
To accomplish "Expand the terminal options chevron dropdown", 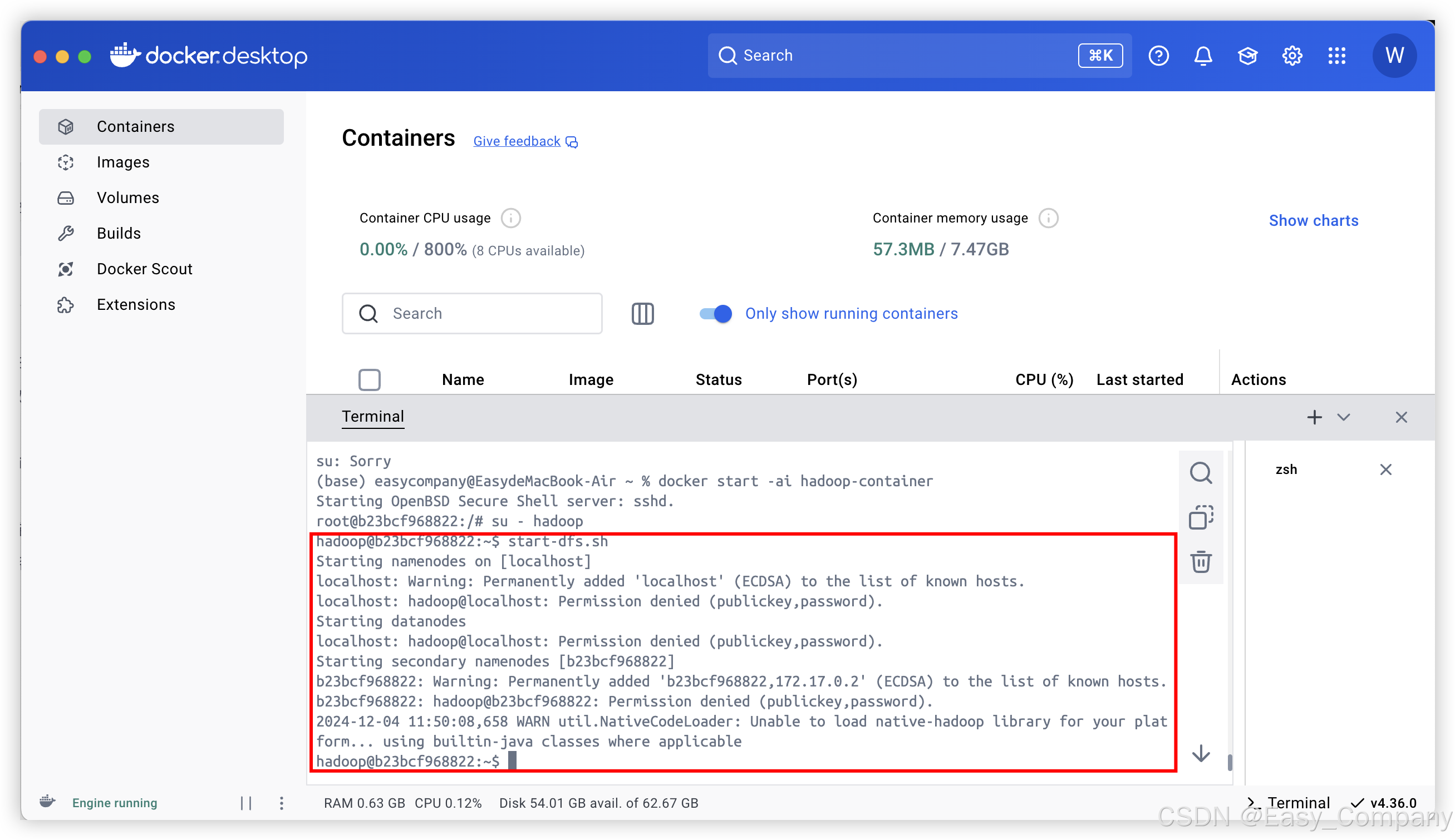I will tap(1343, 417).
